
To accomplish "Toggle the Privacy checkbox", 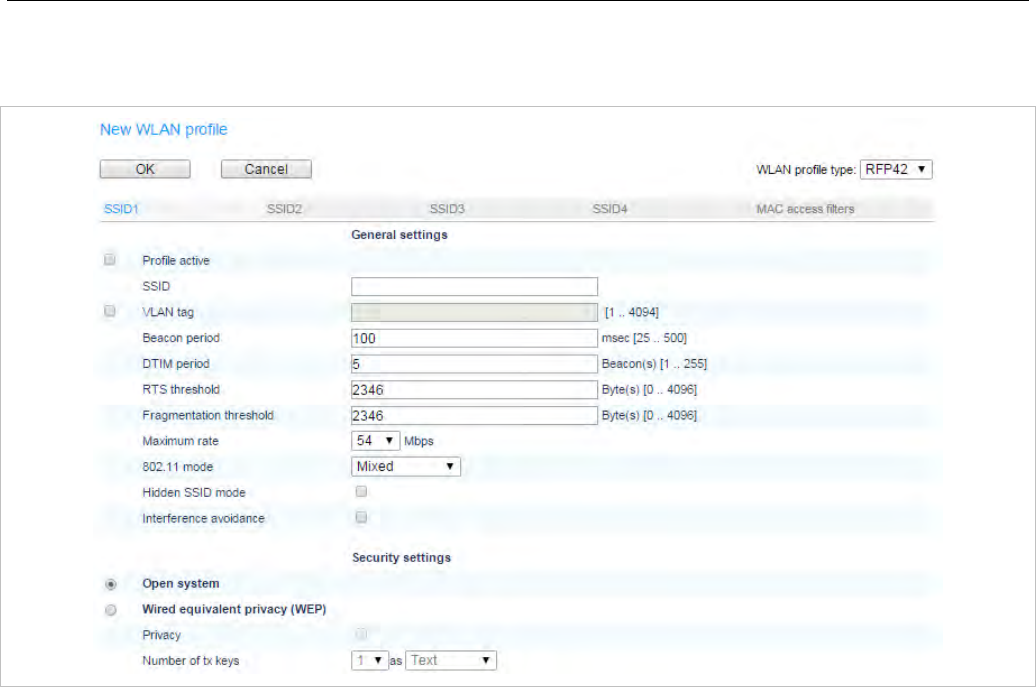I will pyautogui.click(x=361, y=634).
